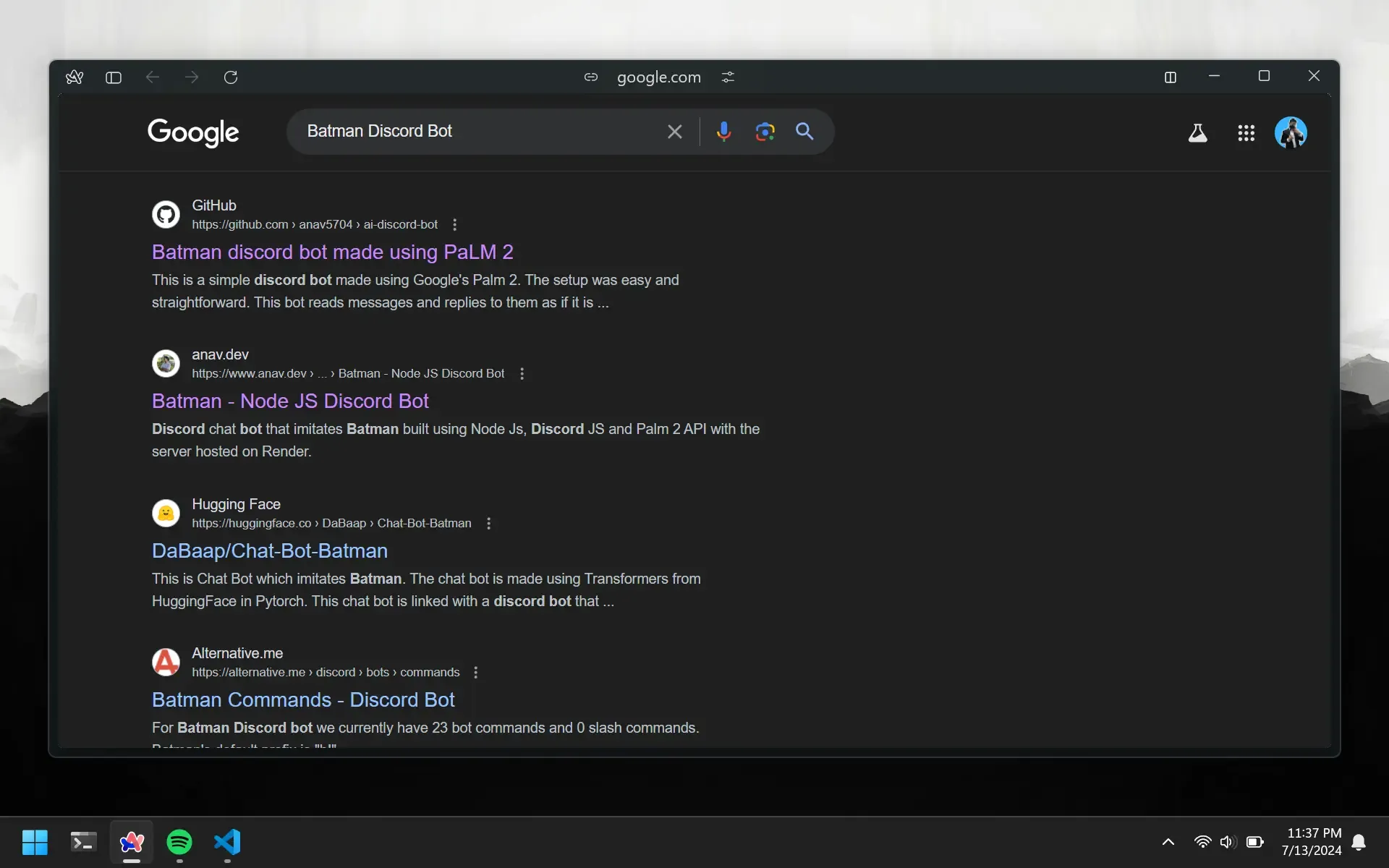
Task: Select the Batman Commands Discord Bot result
Action: tap(303, 699)
